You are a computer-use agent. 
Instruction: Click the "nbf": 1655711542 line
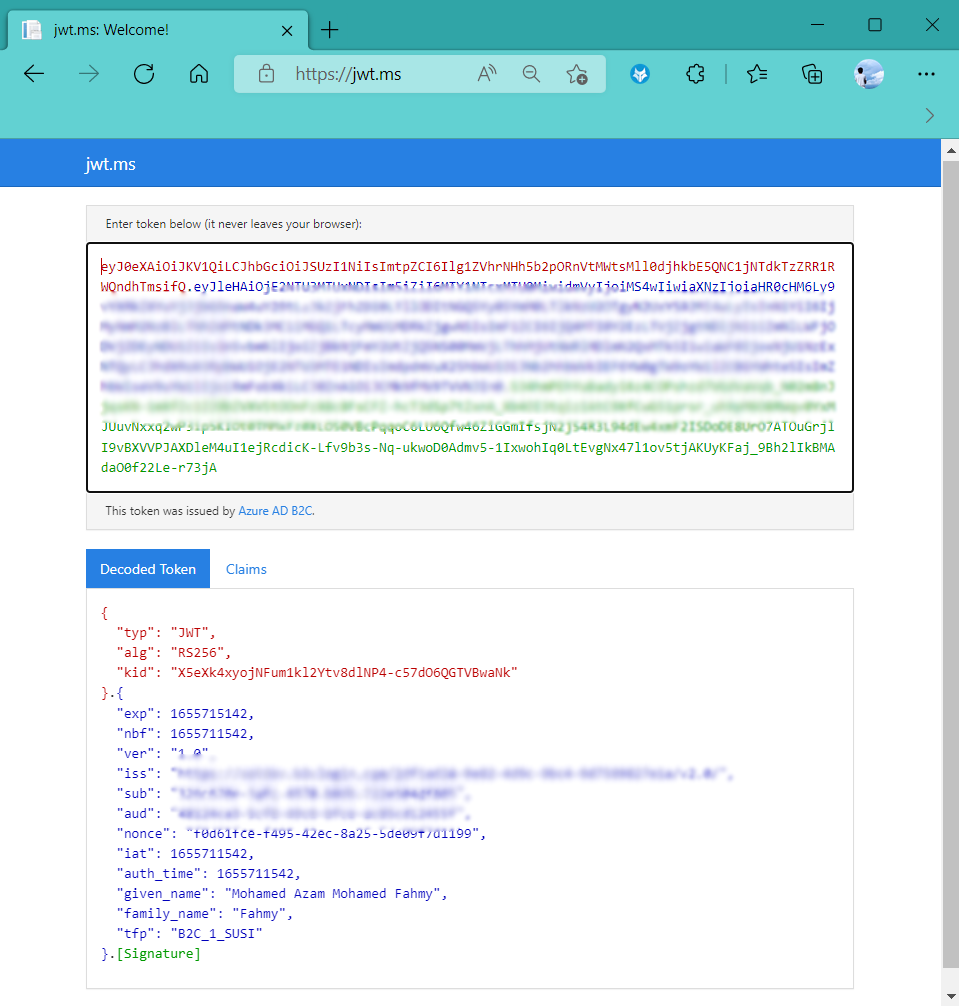pos(185,733)
